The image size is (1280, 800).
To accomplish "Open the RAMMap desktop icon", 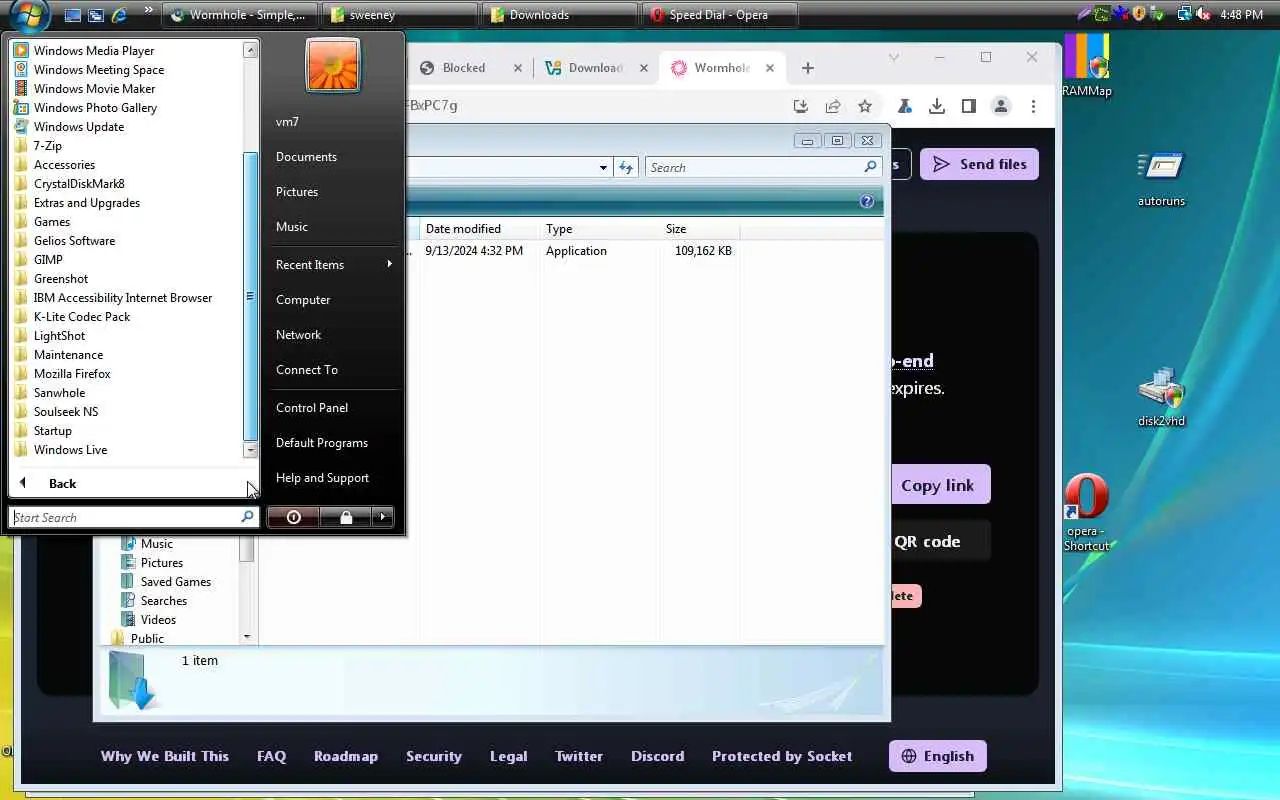I will 1086,66.
